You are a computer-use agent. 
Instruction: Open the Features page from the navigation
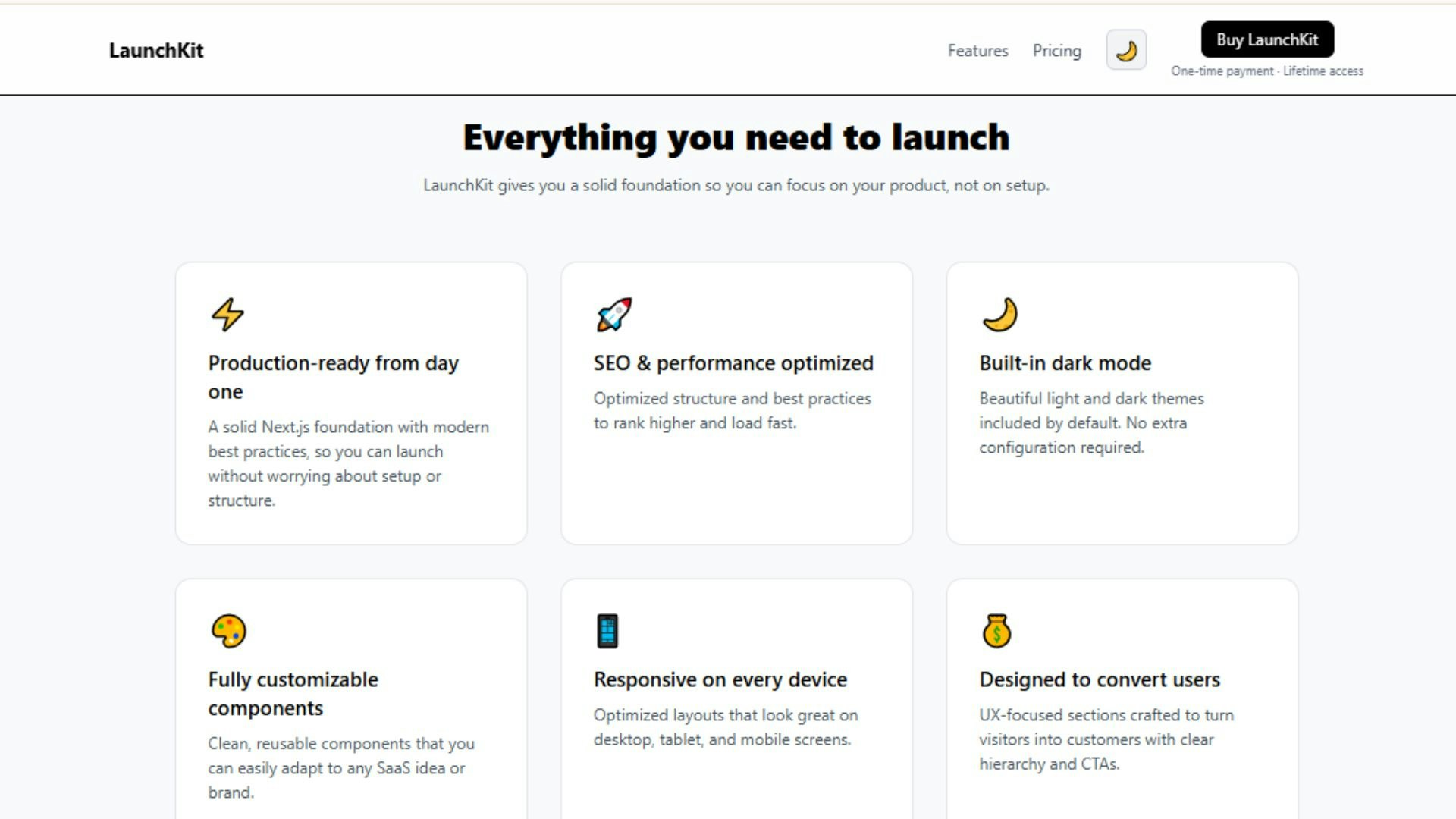coord(977,51)
